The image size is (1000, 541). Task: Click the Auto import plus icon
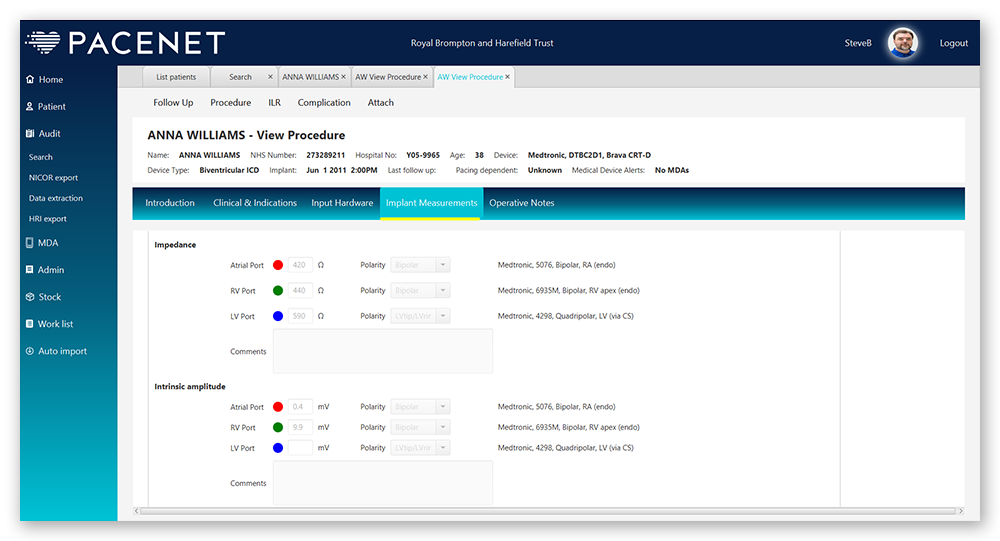29,351
